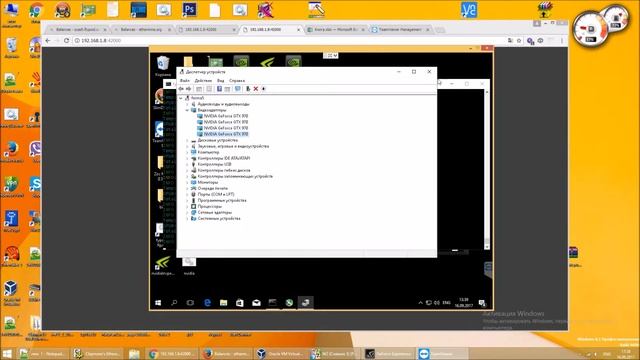Image resolution: width=640 pixels, height=360 pixels.
Task: Expand the Дисковые устройства category
Action: [187, 140]
